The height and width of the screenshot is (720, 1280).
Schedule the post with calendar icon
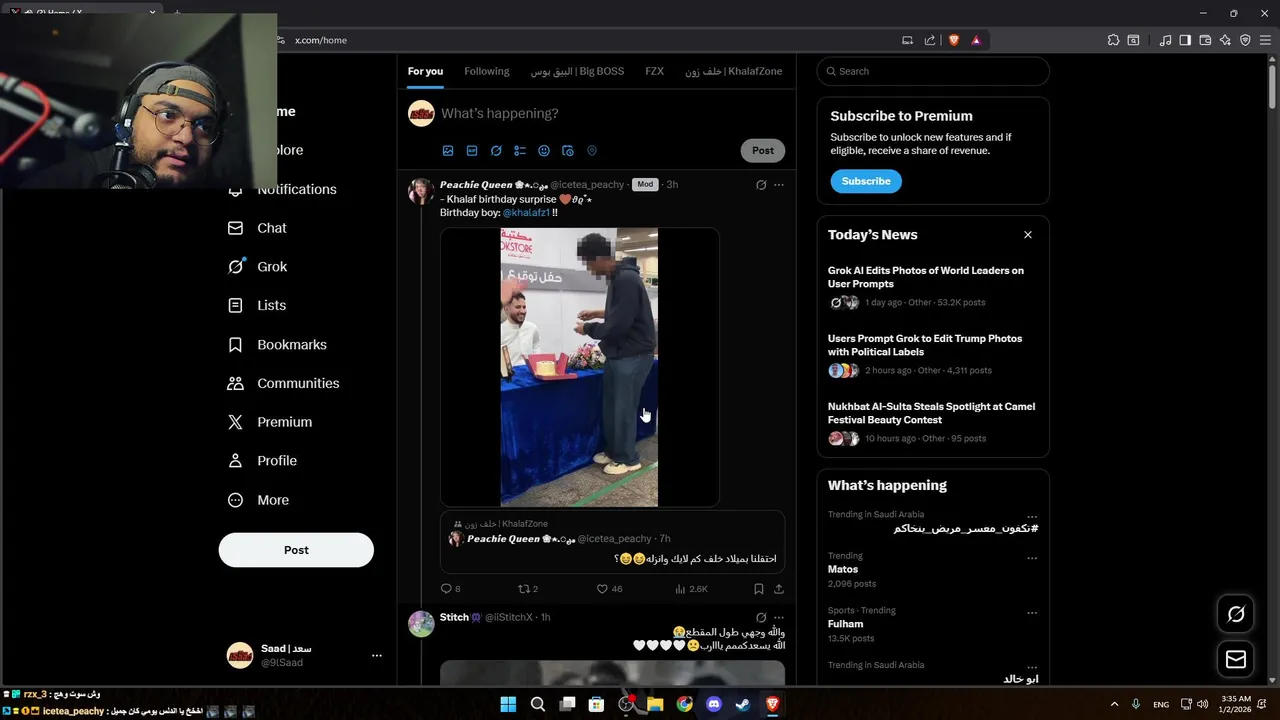coord(568,151)
